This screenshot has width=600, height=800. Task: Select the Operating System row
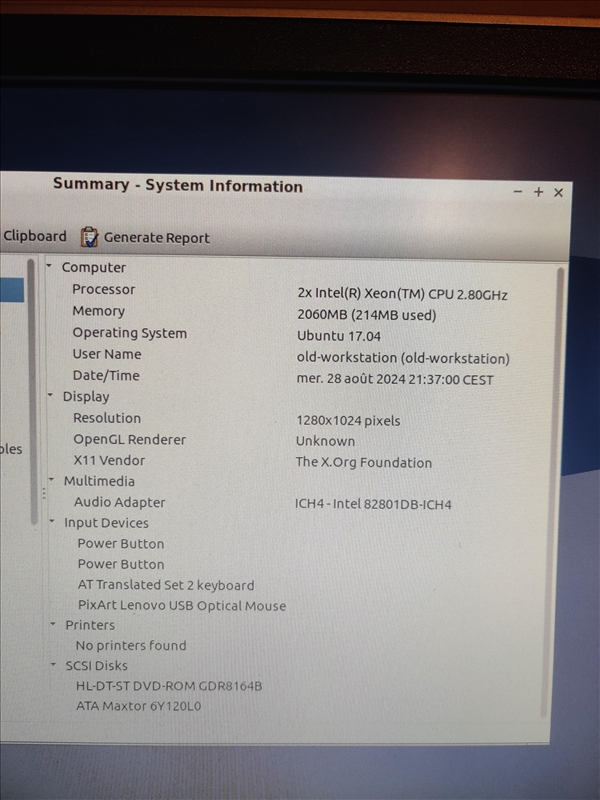(x=129, y=333)
